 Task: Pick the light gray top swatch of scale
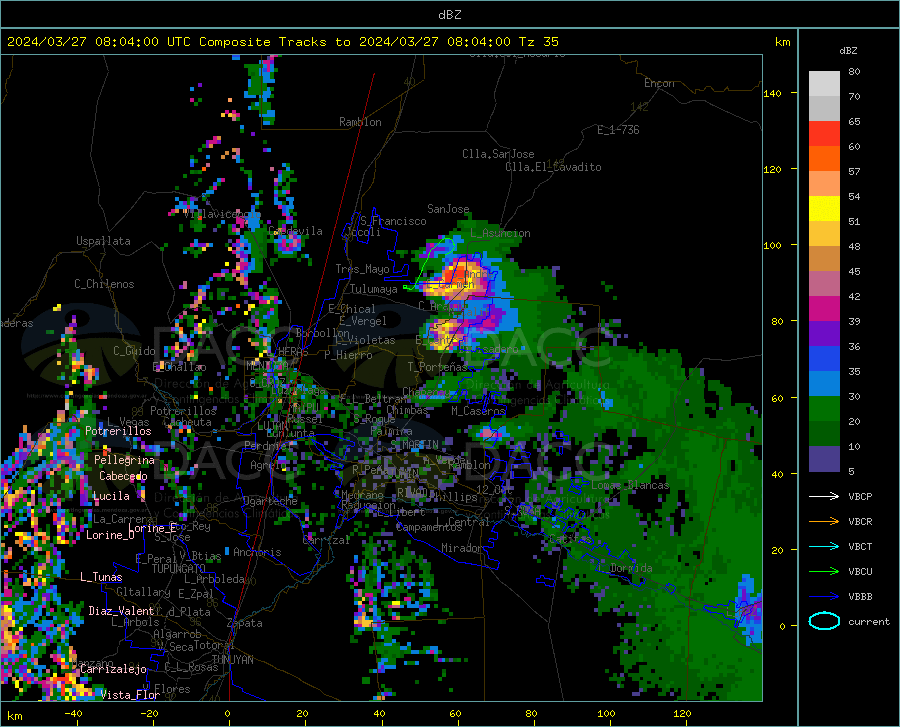point(824,84)
